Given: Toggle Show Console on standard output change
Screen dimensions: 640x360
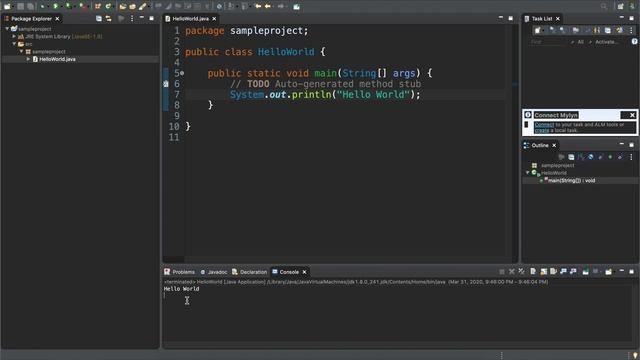Looking at the screenshot, I should pos(563,272).
